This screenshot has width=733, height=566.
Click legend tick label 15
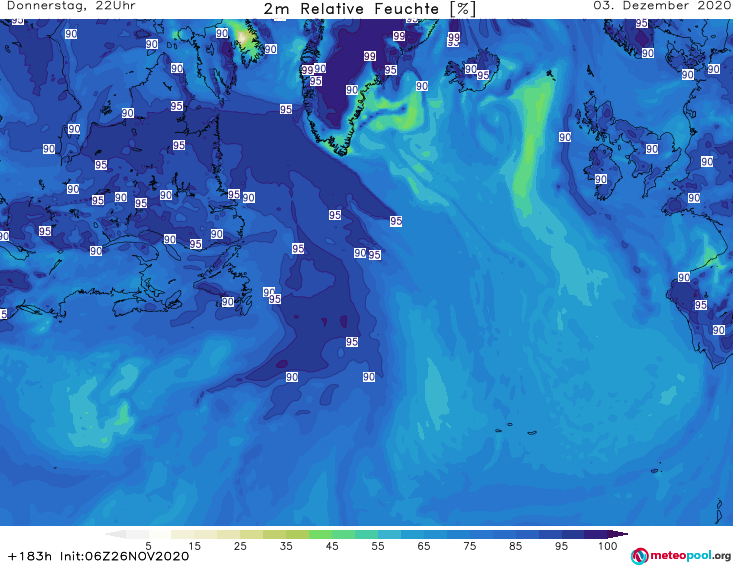[194, 546]
